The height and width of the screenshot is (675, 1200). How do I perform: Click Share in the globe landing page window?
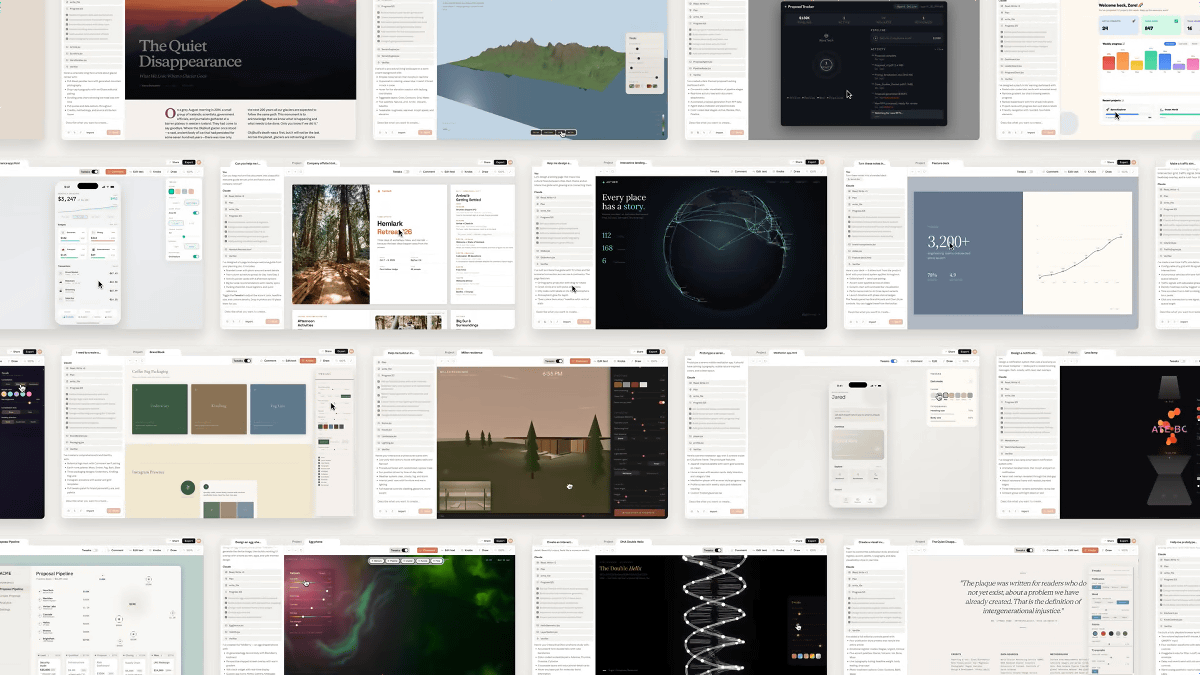click(x=799, y=161)
